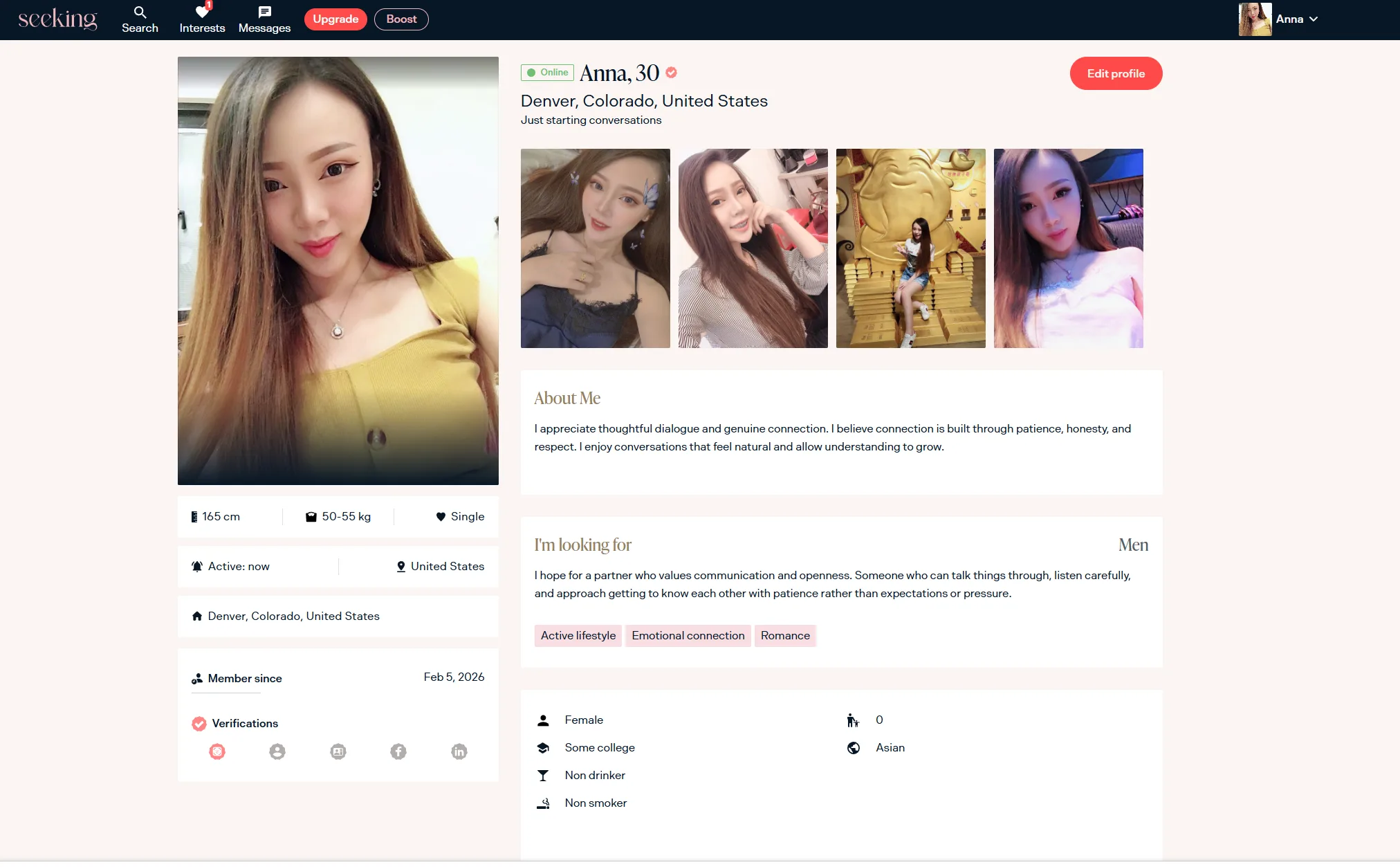The image size is (1400, 867).
Task: Open the first gallery photo with butterfly clips
Action: click(595, 248)
